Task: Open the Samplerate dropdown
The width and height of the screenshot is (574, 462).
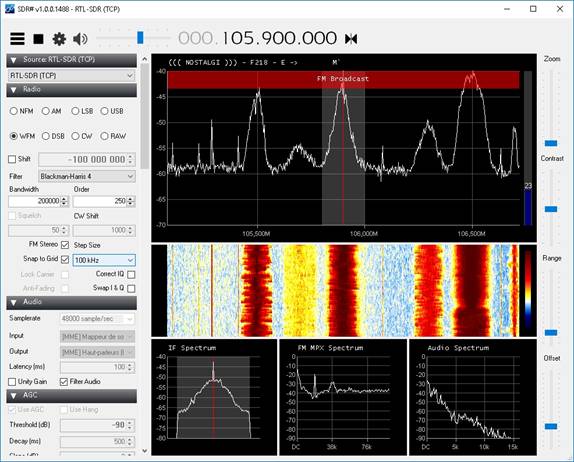Action: coord(97,319)
